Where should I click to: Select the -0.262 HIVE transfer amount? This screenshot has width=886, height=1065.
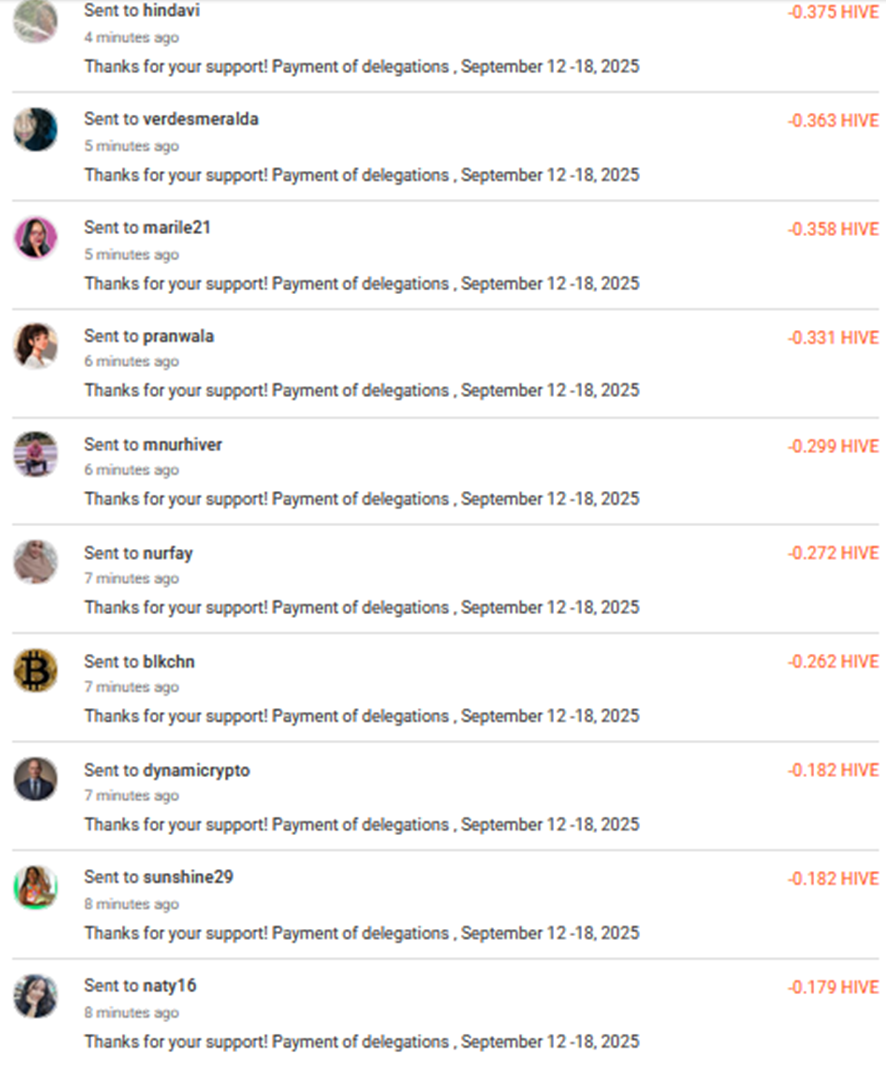[833, 661]
